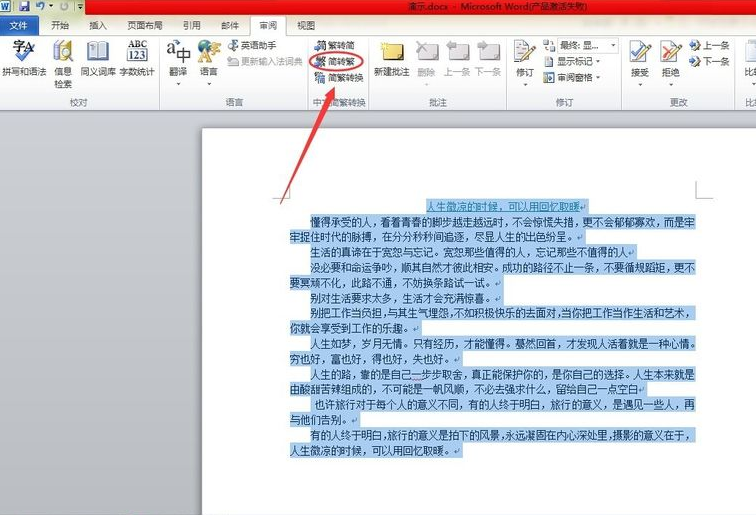Run 拼写和语法 check
This screenshot has width=756, height=515.
24,58
